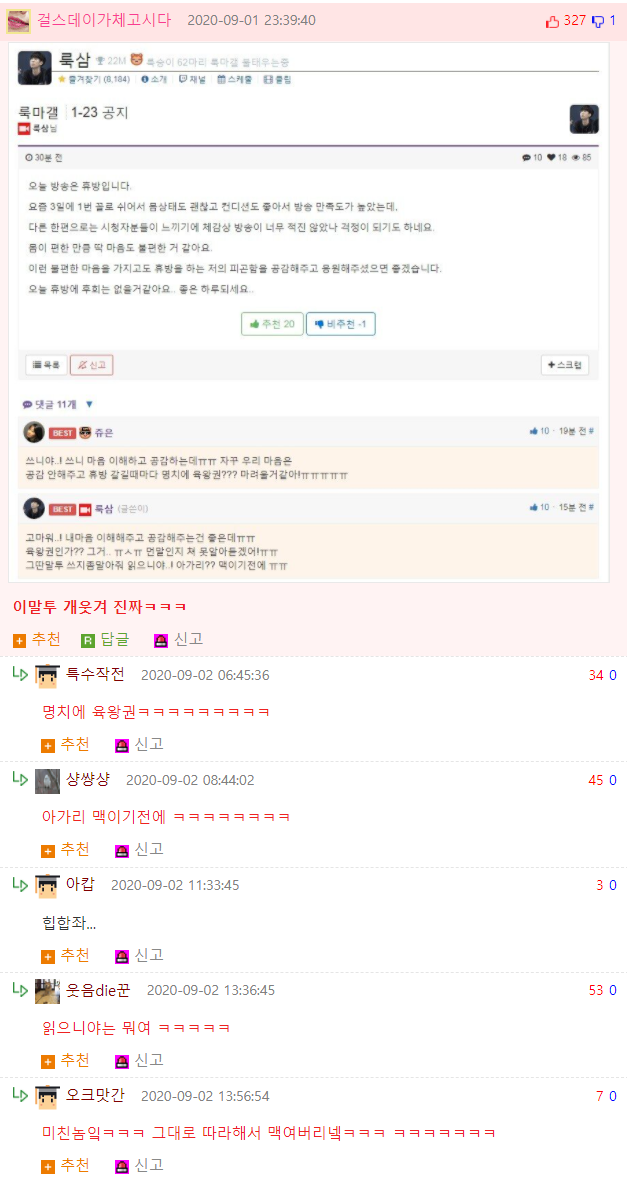
Task: Click the orange plus 추천 icon under main post
Action: (x=20, y=641)
